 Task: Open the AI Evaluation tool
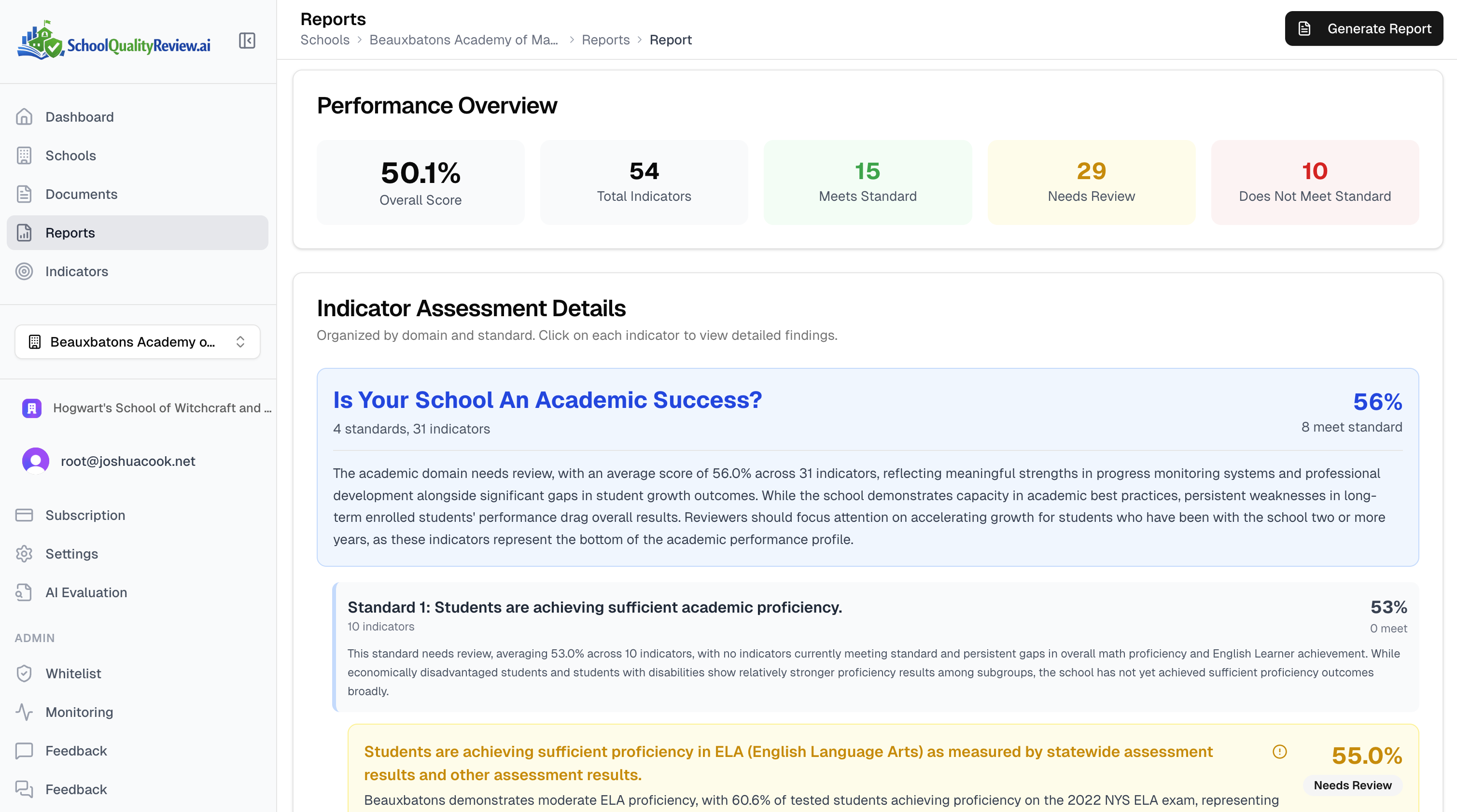[x=85, y=592]
